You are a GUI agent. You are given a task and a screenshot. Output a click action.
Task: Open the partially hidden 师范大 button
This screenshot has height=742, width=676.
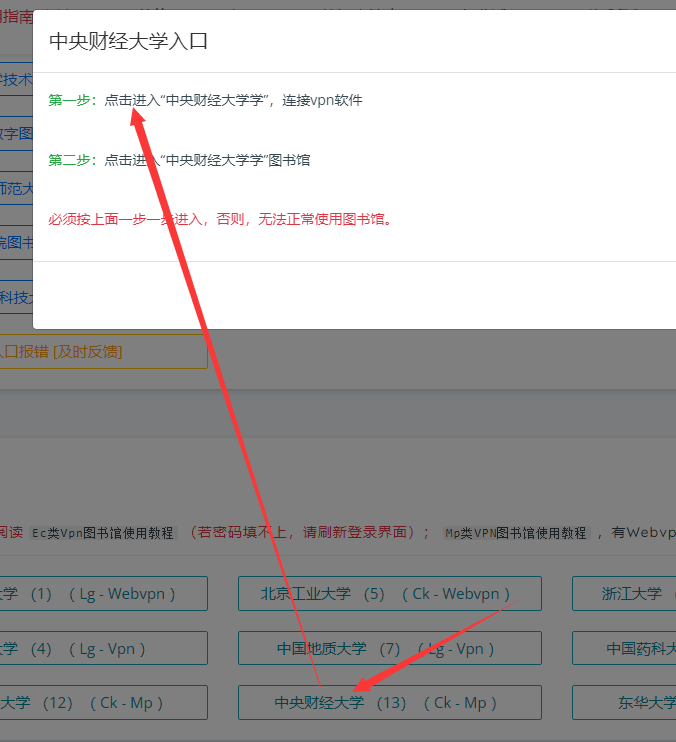pos(16,188)
